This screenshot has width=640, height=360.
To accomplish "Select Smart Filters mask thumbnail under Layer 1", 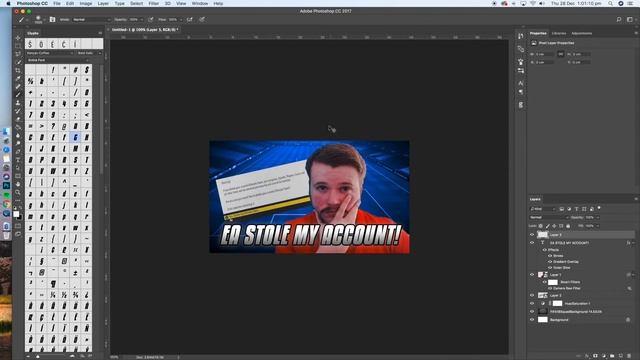I will pos(553,282).
